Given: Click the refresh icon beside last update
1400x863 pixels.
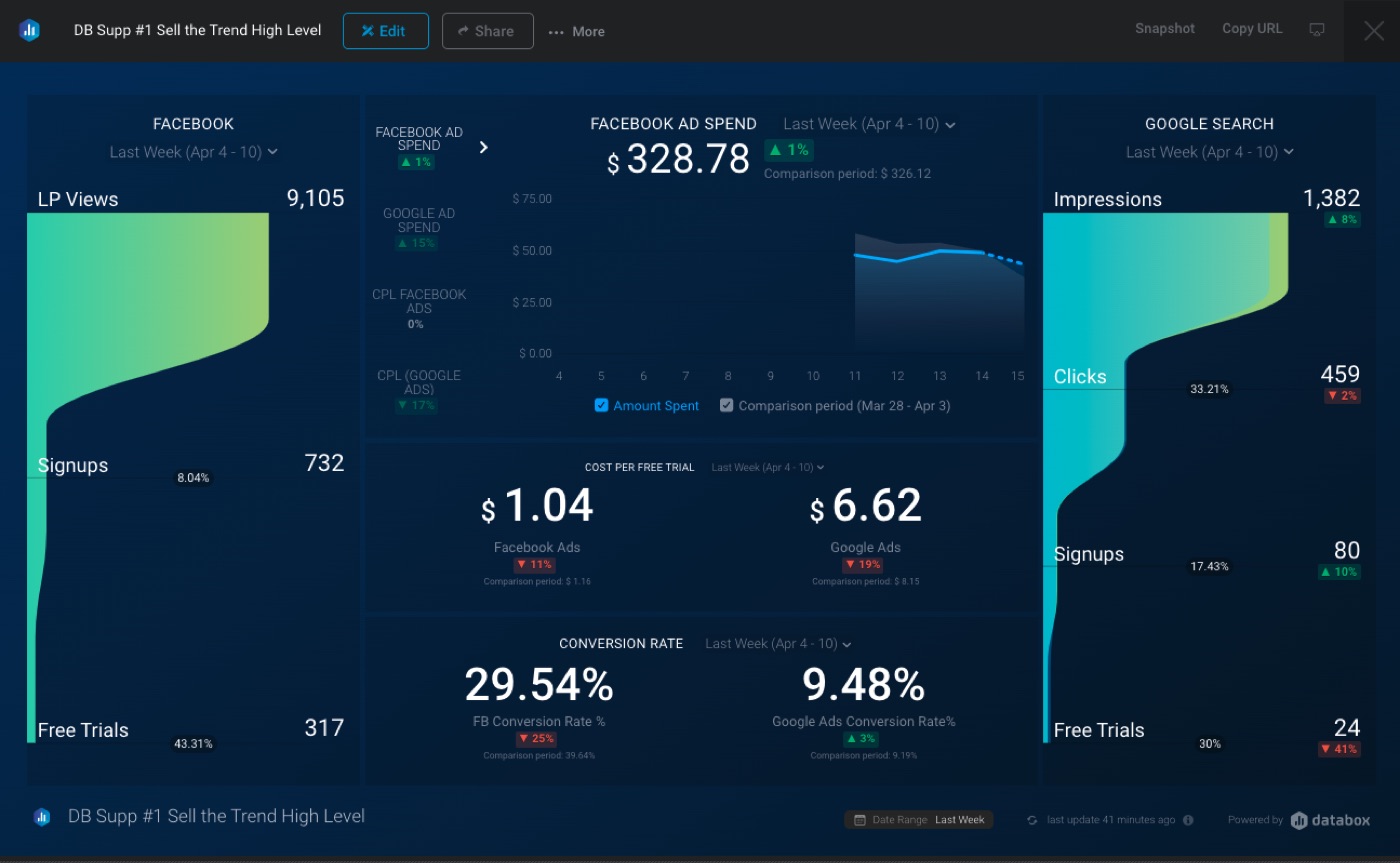Looking at the screenshot, I should pyautogui.click(x=1032, y=820).
